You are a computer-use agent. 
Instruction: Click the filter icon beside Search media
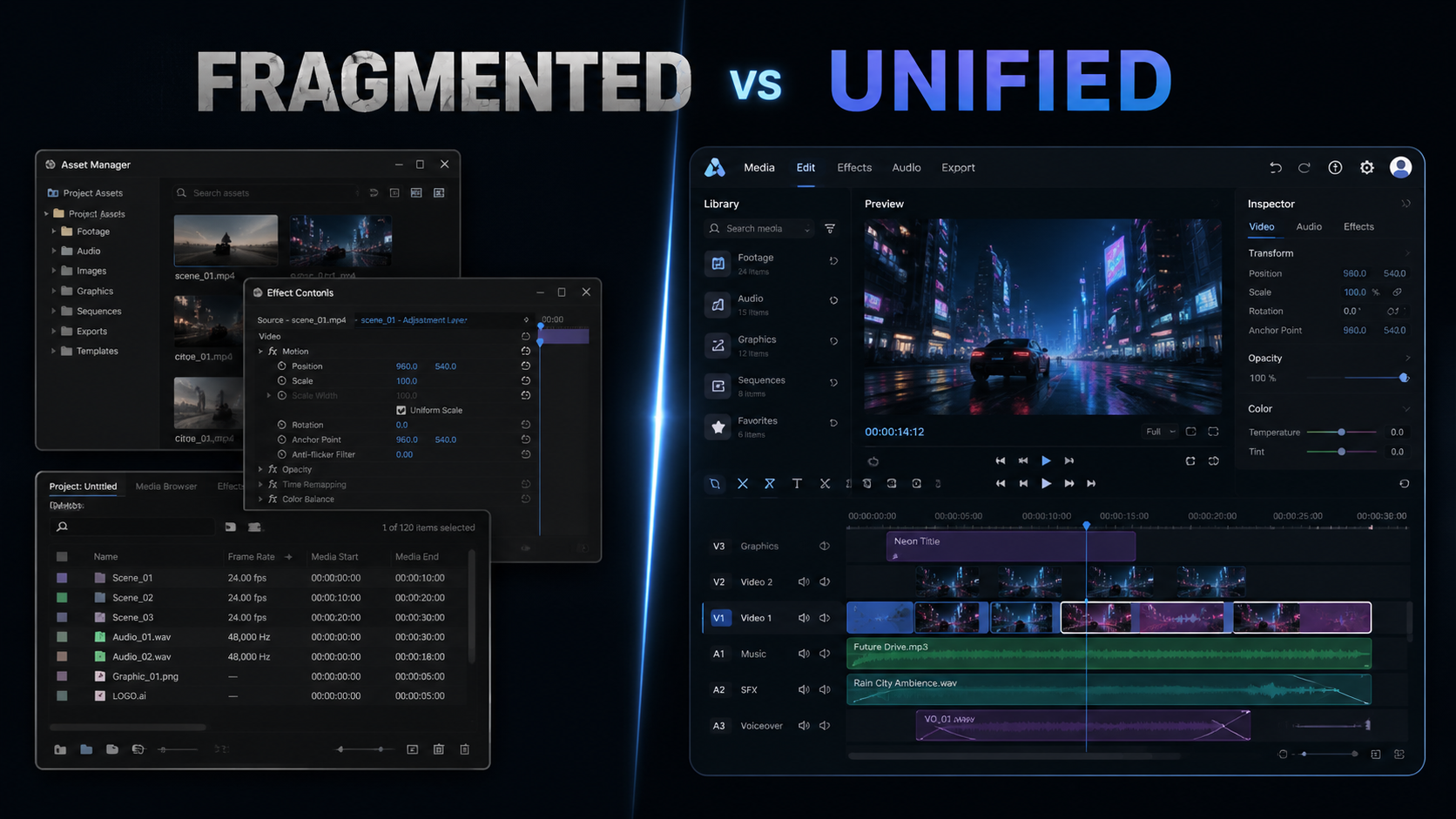click(830, 229)
